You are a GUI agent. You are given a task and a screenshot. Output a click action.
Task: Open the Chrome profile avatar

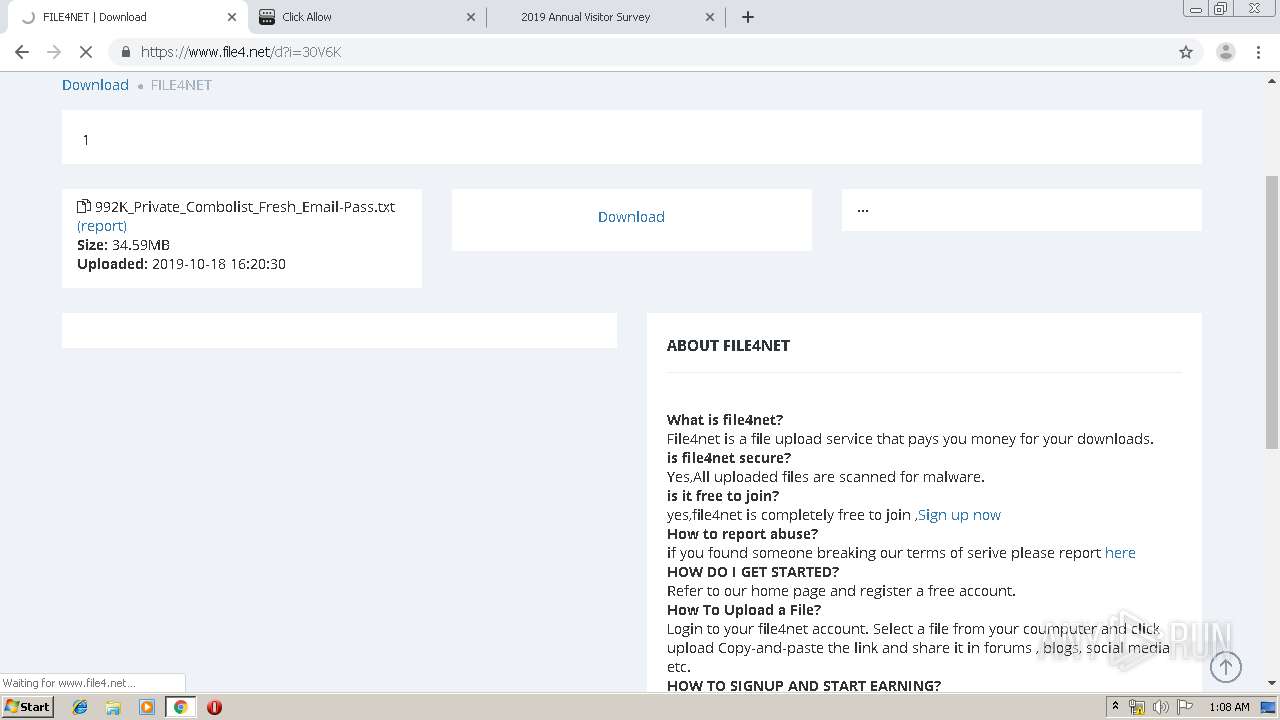(1226, 52)
